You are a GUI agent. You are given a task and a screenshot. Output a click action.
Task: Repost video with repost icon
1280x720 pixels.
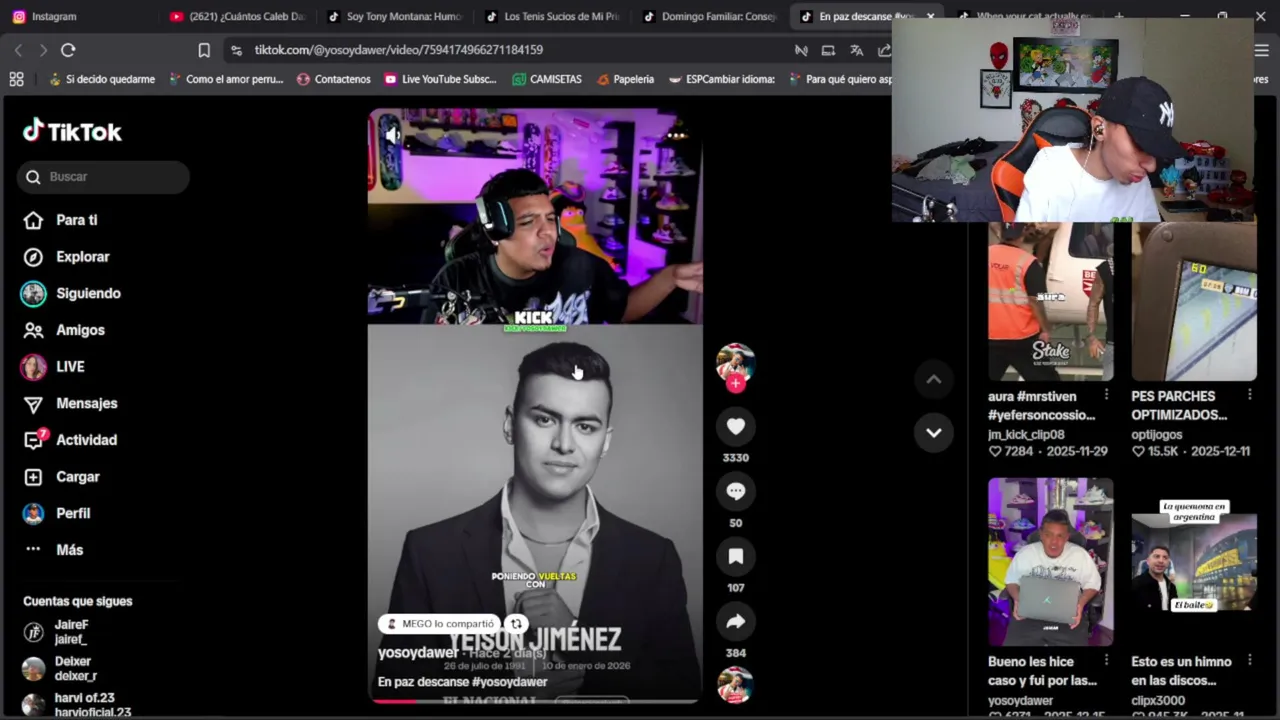[x=516, y=624]
